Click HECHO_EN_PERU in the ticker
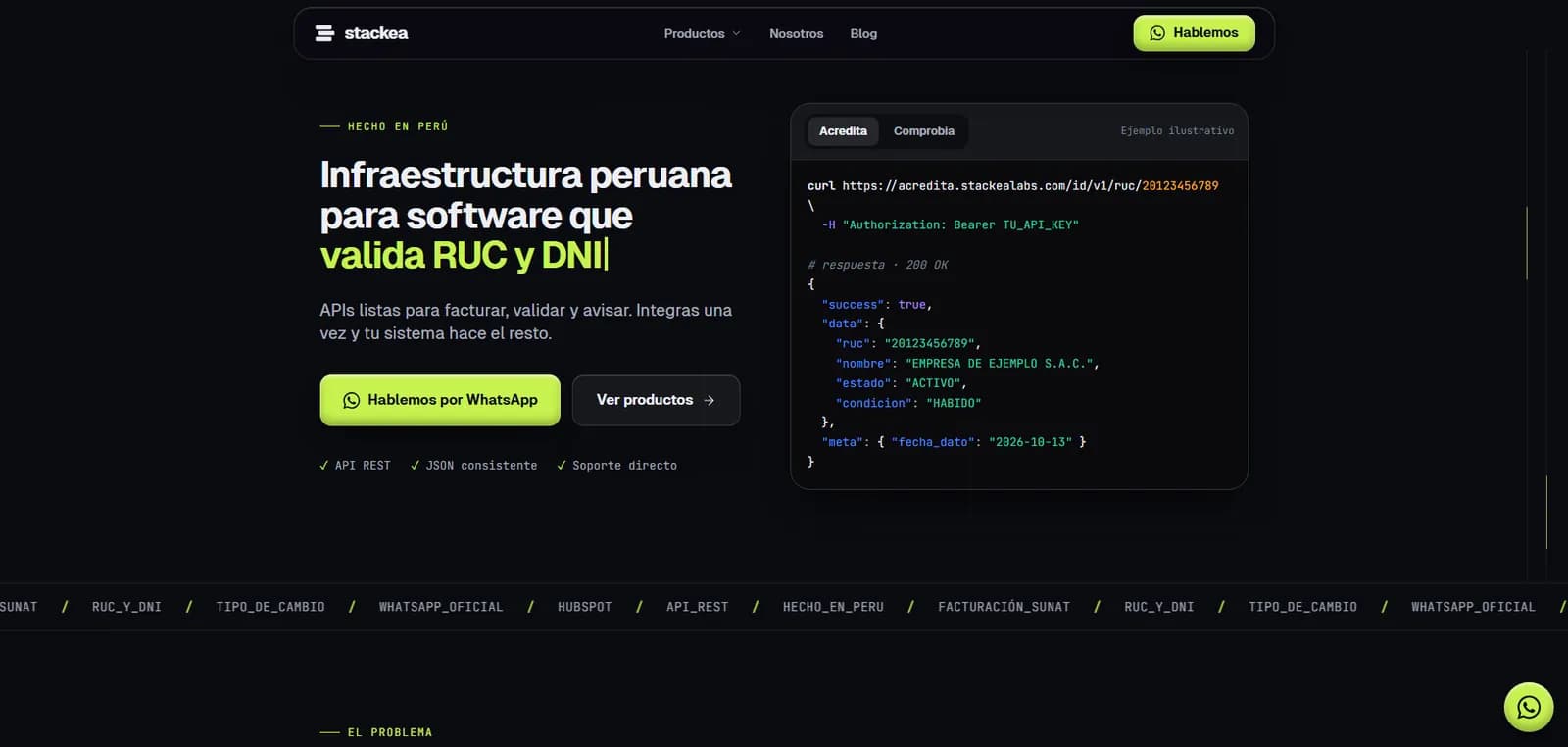1568x747 pixels. click(x=833, y=607)
